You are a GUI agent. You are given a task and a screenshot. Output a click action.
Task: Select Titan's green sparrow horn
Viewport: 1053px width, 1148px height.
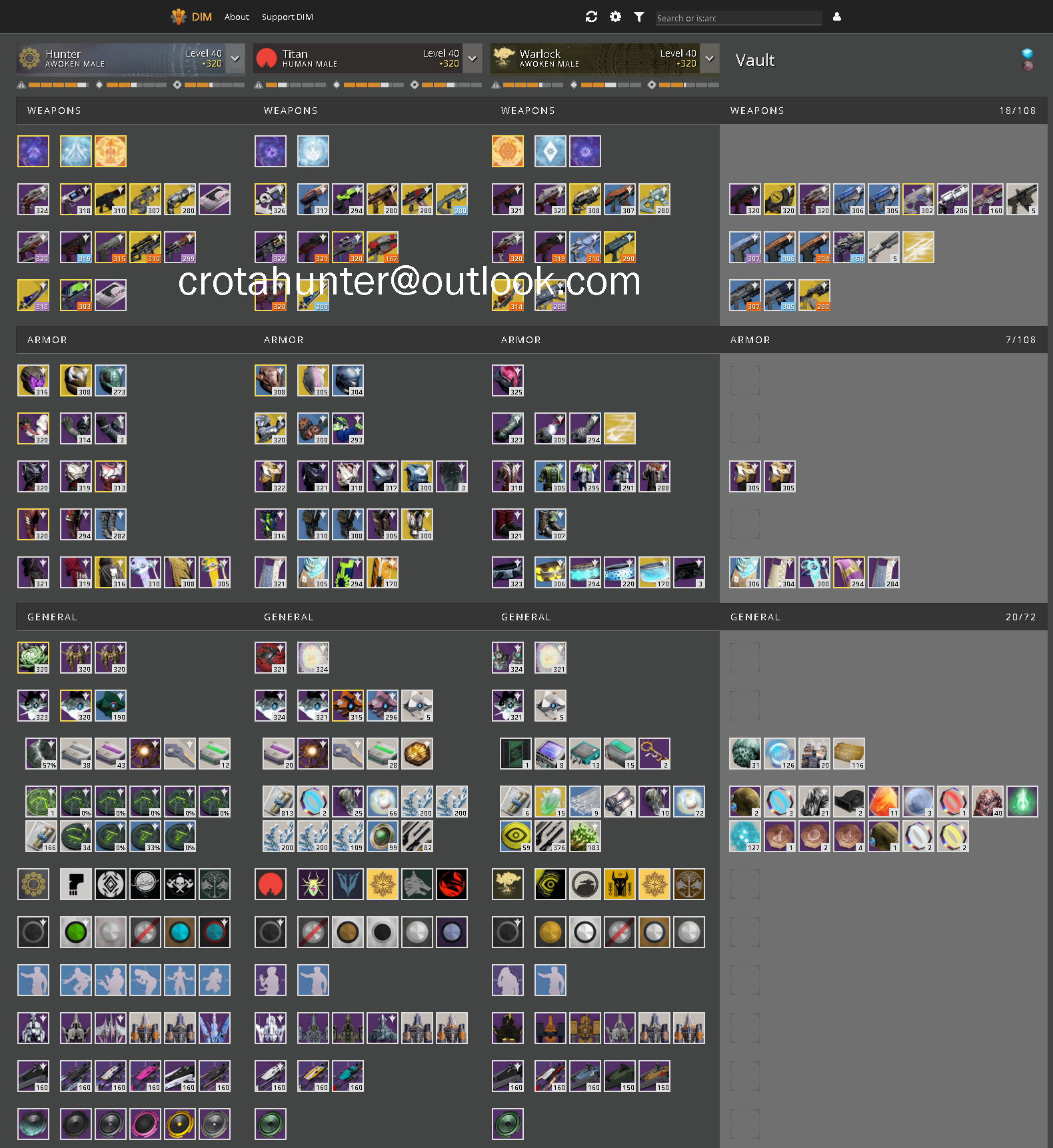tap(271, 1124)
